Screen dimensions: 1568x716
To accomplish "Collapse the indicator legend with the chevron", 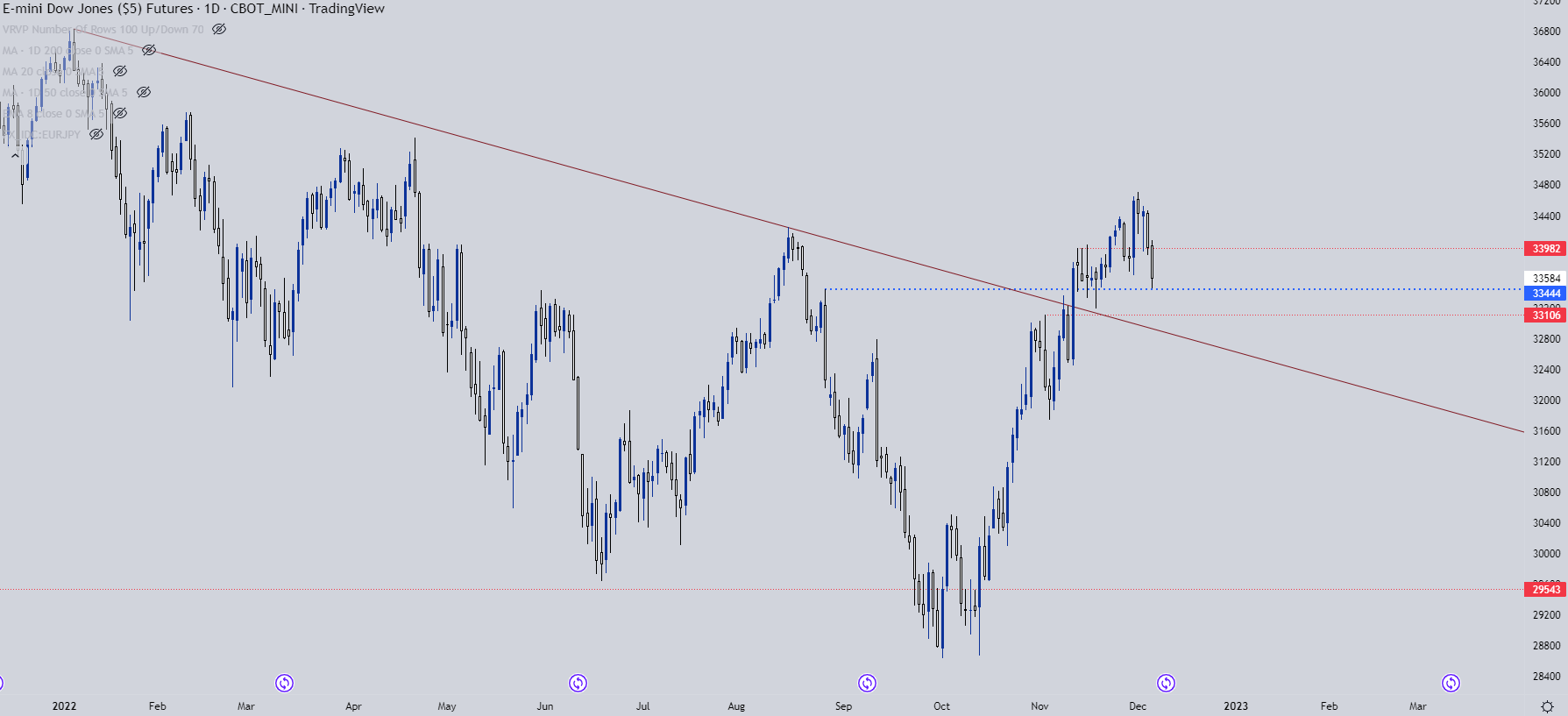I will point(15,155).
